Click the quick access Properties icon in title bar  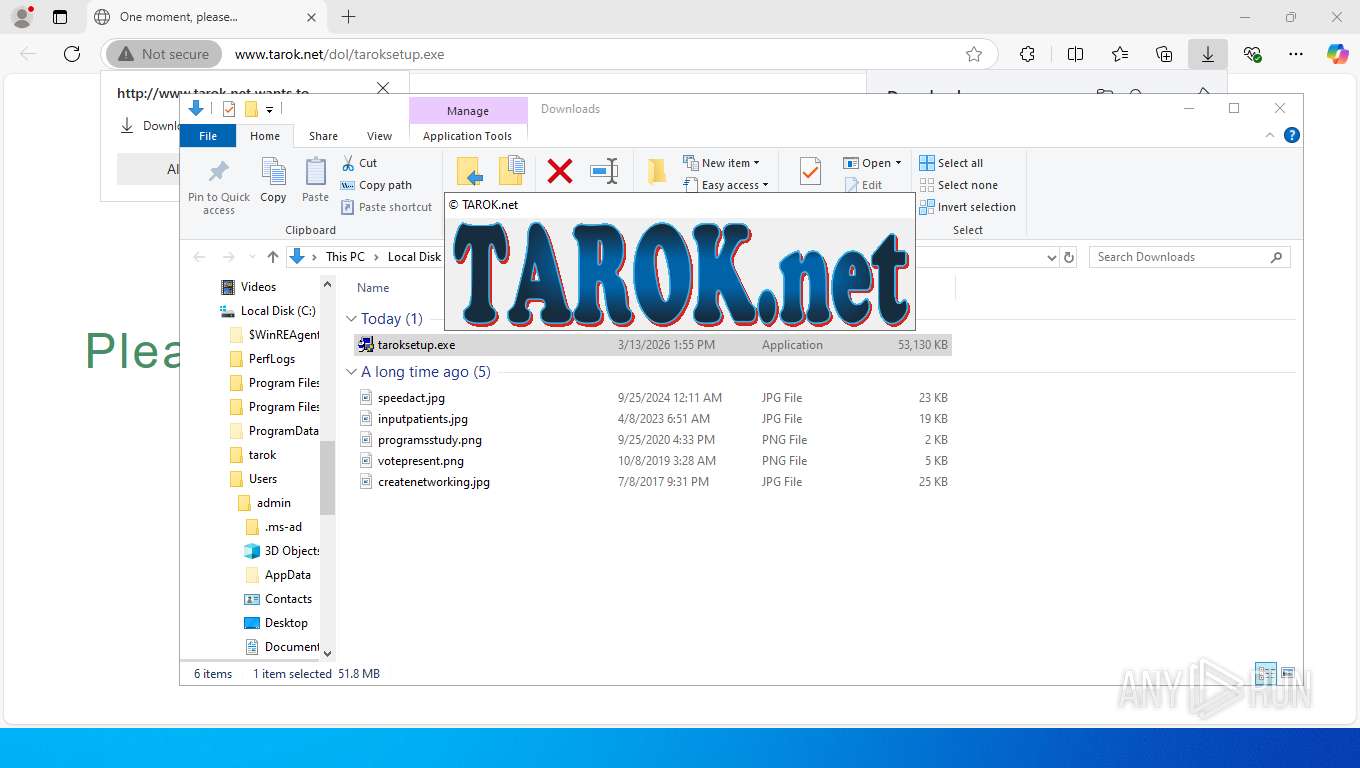click(229, 109)
